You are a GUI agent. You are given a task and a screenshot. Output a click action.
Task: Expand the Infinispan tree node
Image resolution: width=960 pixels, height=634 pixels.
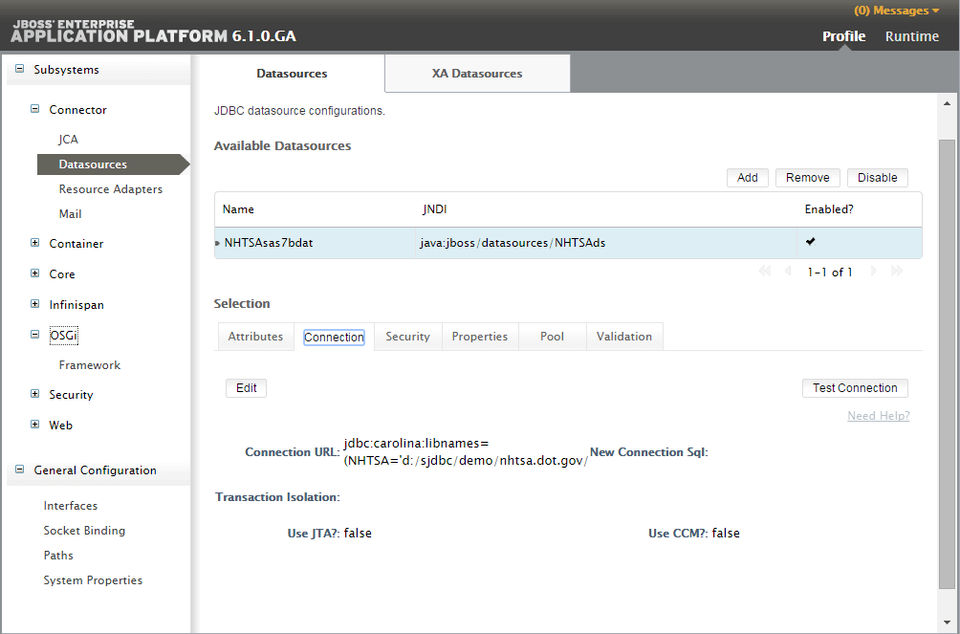(35, 304)
